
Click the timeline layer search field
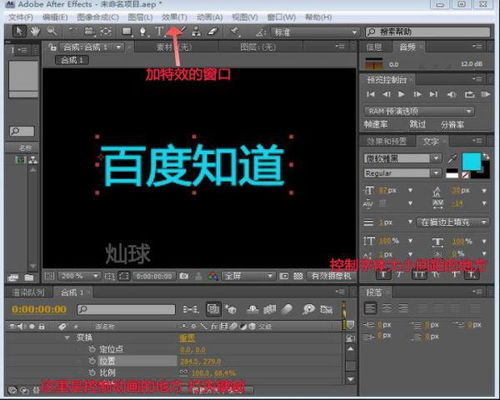126,310
